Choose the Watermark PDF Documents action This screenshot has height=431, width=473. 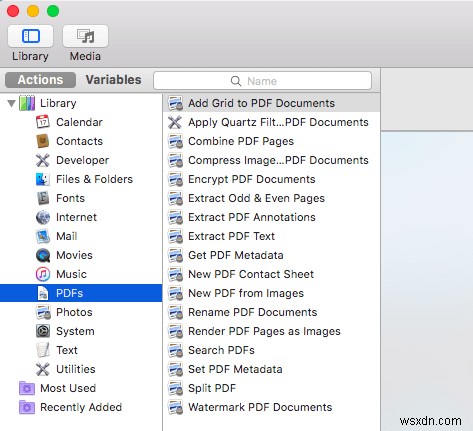click(271, 407)
